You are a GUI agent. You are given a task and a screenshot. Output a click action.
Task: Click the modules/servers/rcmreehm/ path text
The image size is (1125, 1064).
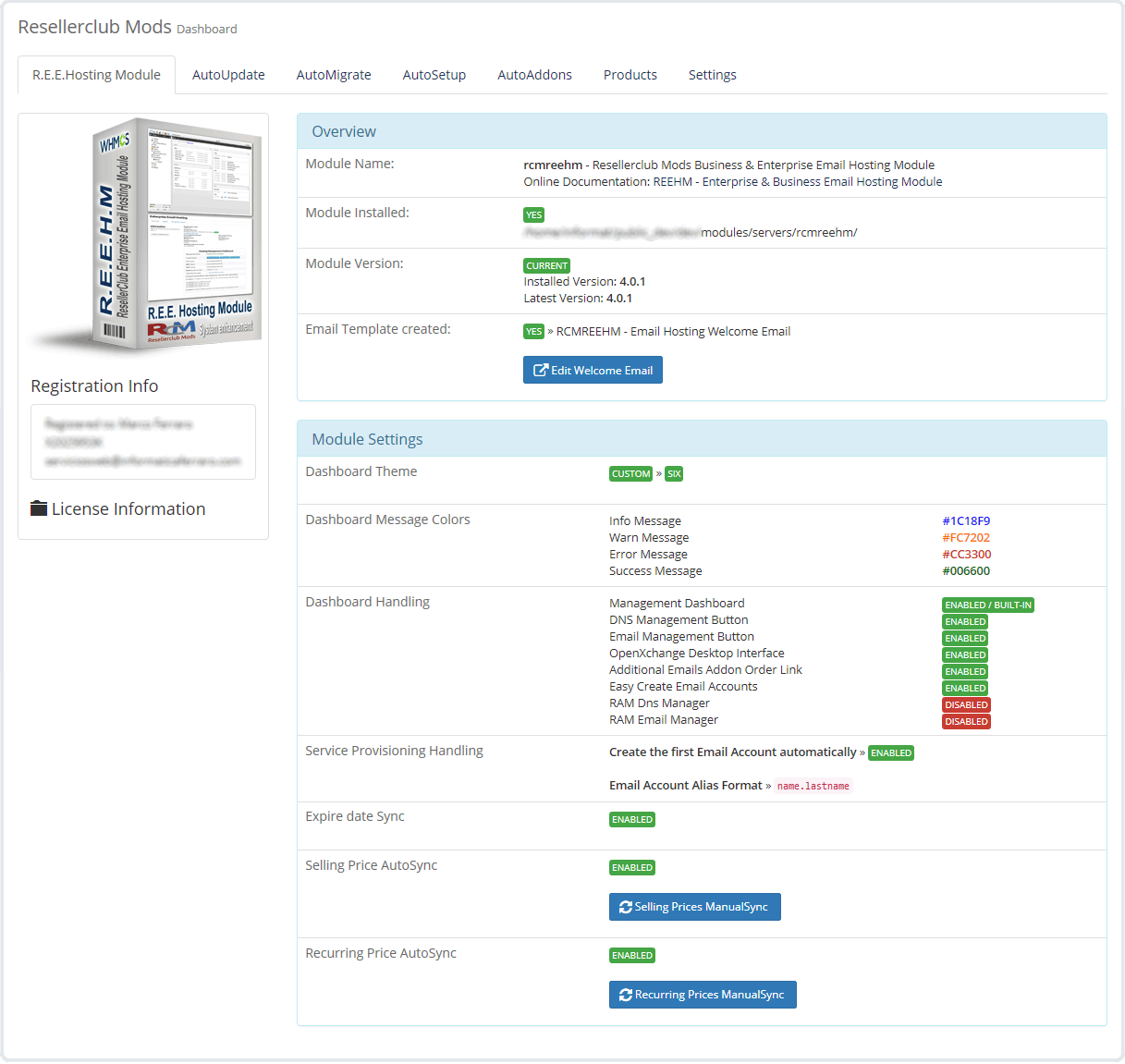click(x=779, y=233)
